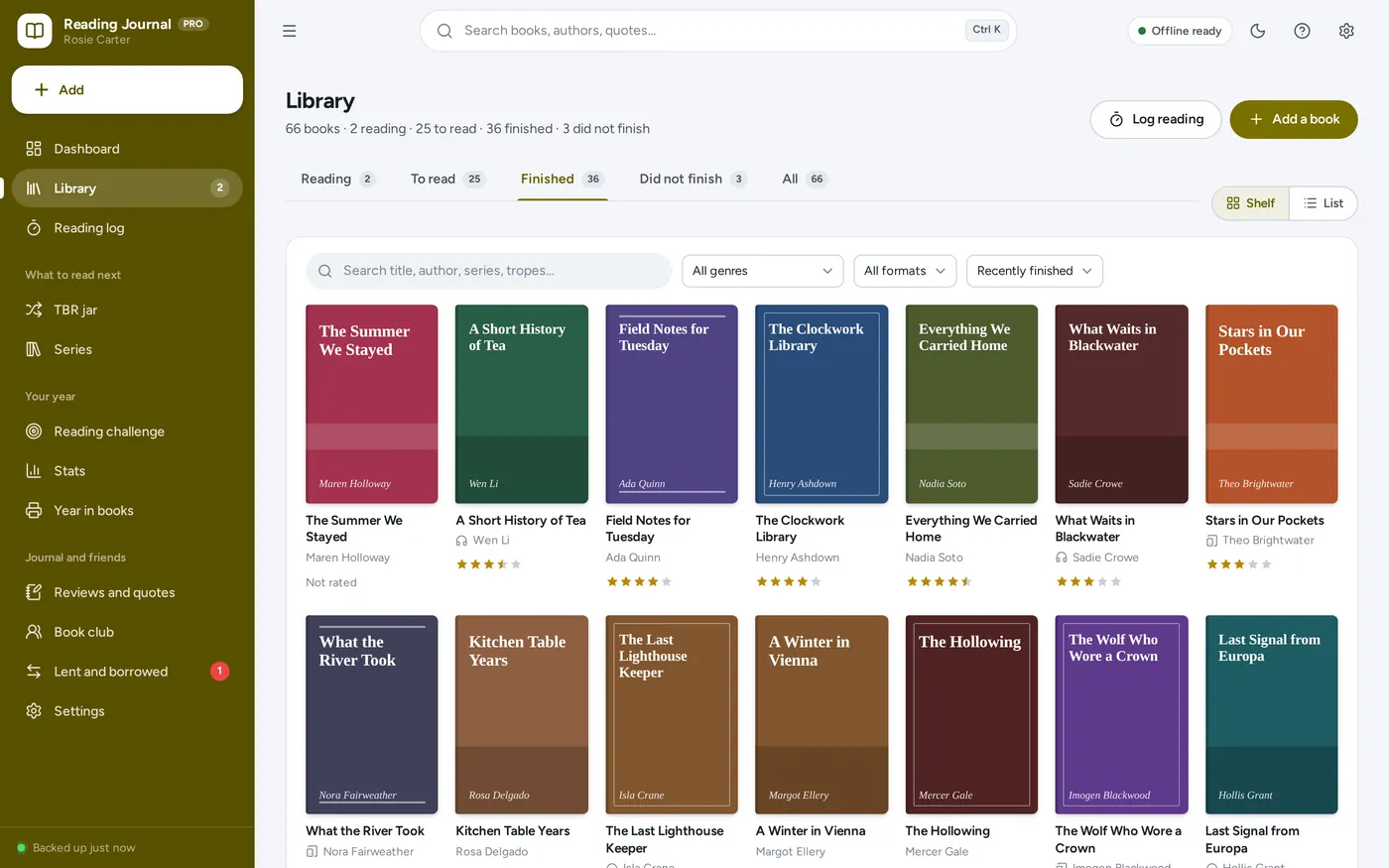Expand the All genres dropdown
1389x868 pixels.
(762, 271)
